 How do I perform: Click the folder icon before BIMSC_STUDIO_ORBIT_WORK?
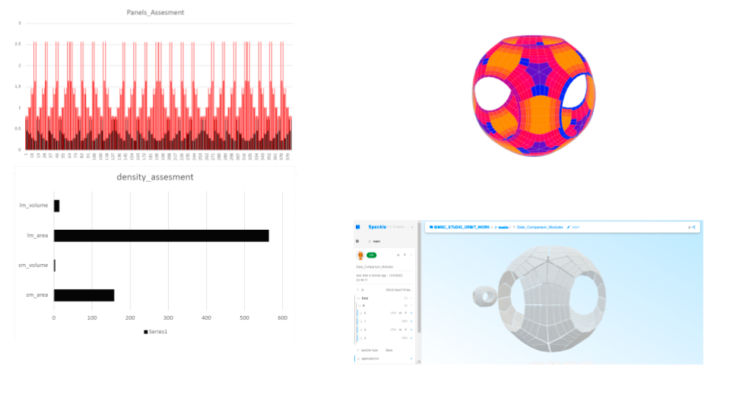coord(430,228)
